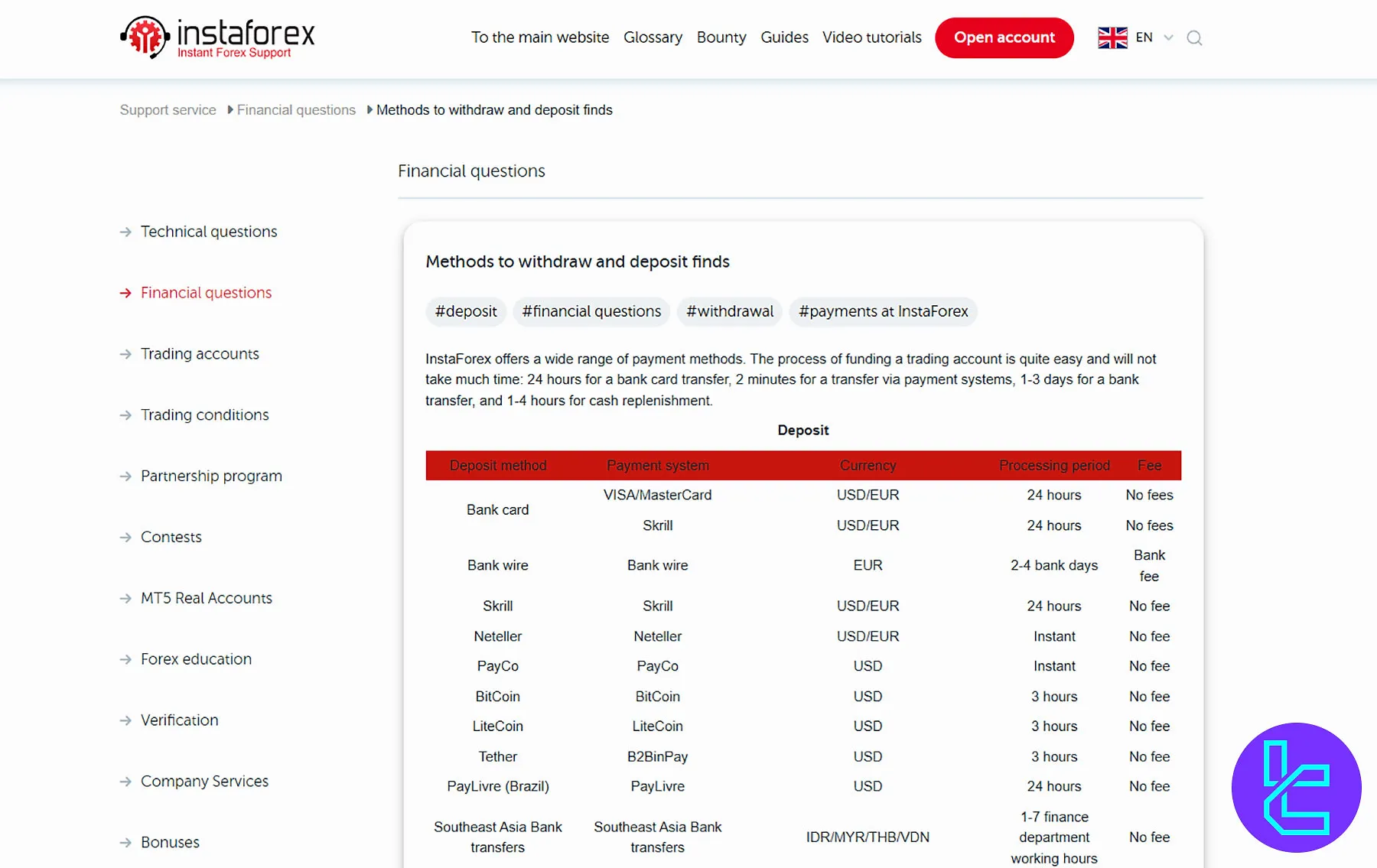Click the Deposit table title
The height and width of the screenshot is (868, 1377).
click(803, 431)
